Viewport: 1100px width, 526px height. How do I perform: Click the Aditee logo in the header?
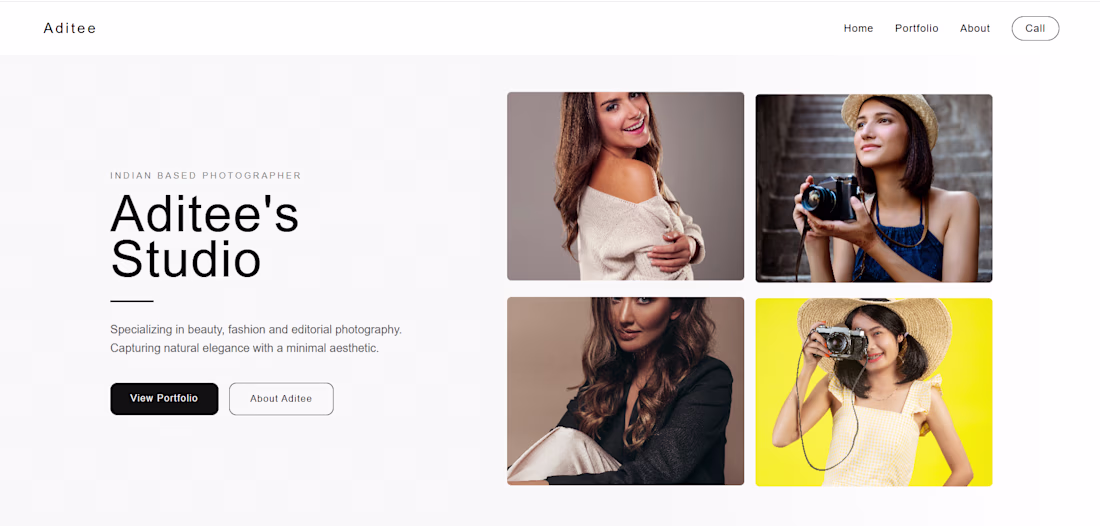69,28
